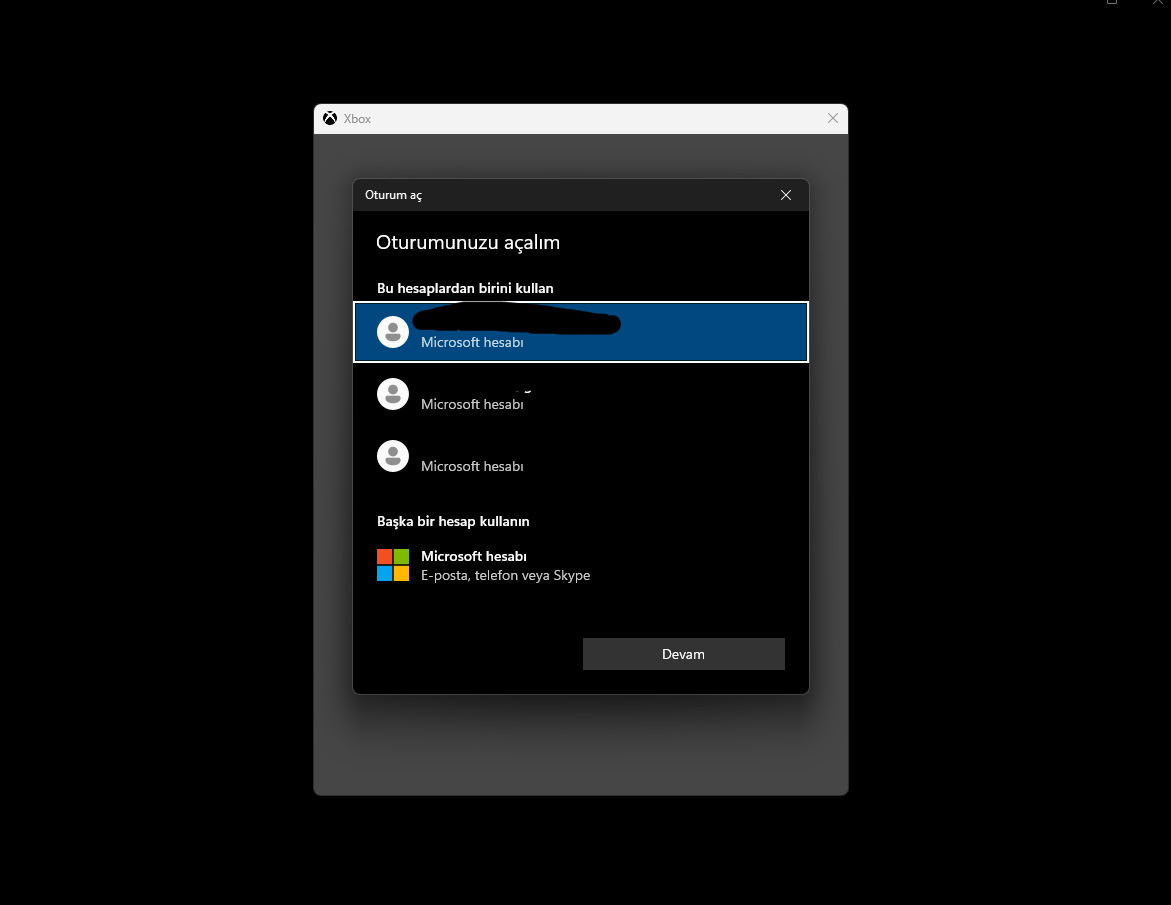Click the Devam button

tap(683, 654)
